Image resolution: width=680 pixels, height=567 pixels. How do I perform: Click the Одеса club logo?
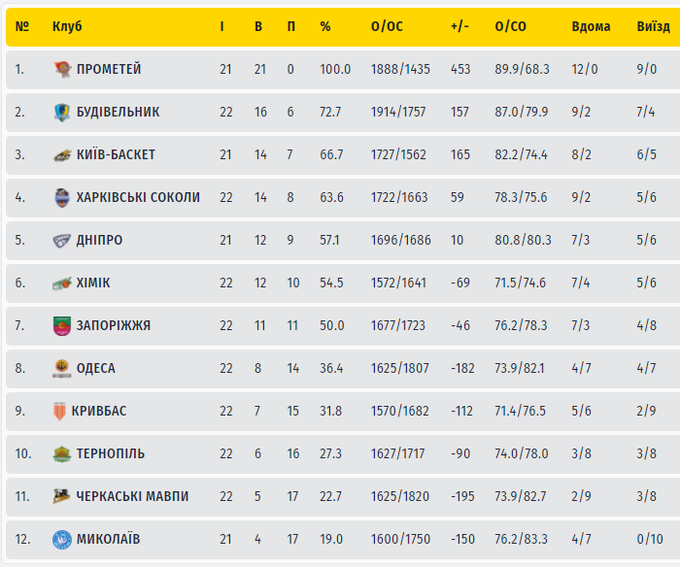coord(62,369)
